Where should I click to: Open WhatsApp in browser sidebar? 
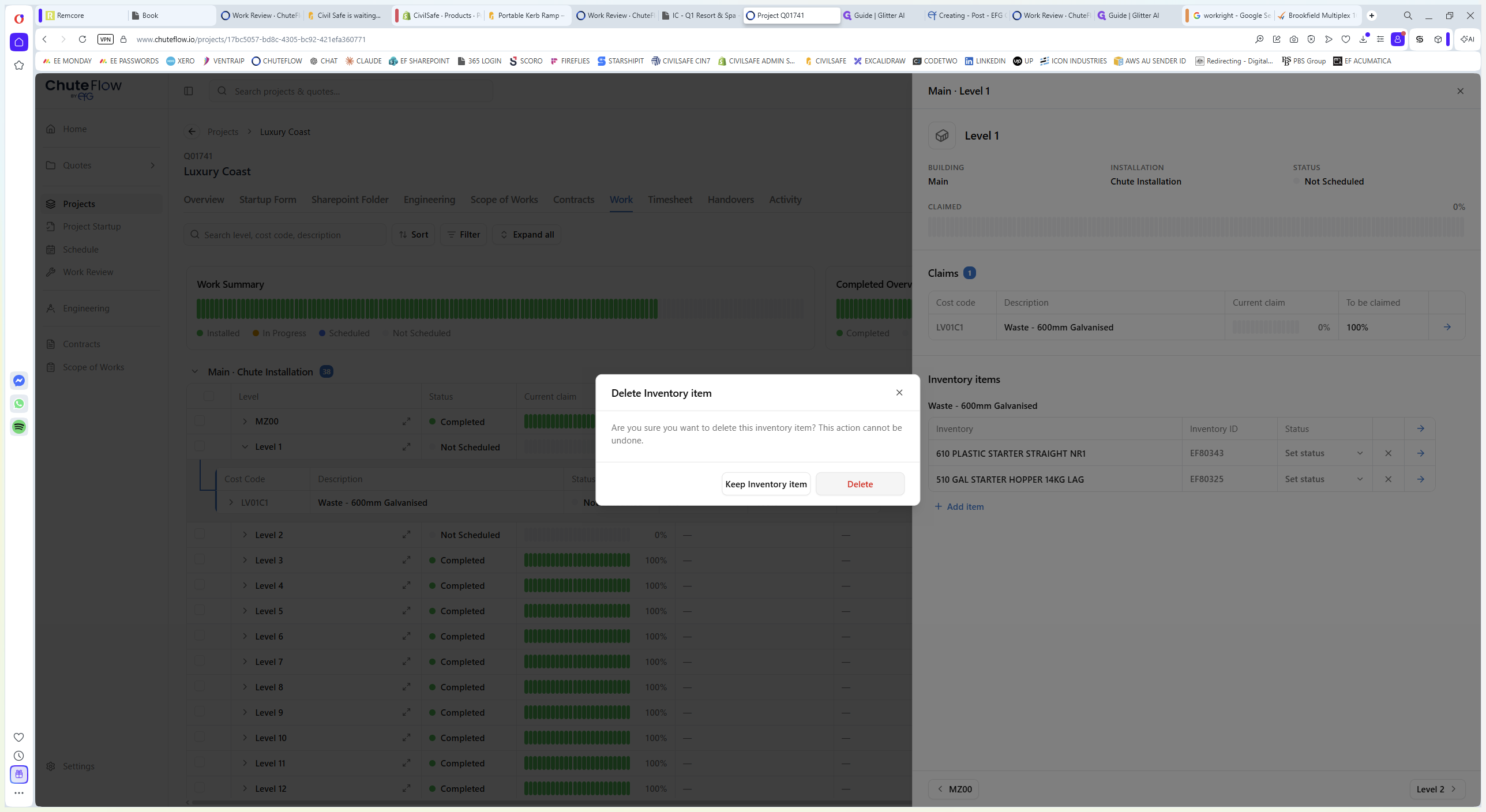coord(19,404)
